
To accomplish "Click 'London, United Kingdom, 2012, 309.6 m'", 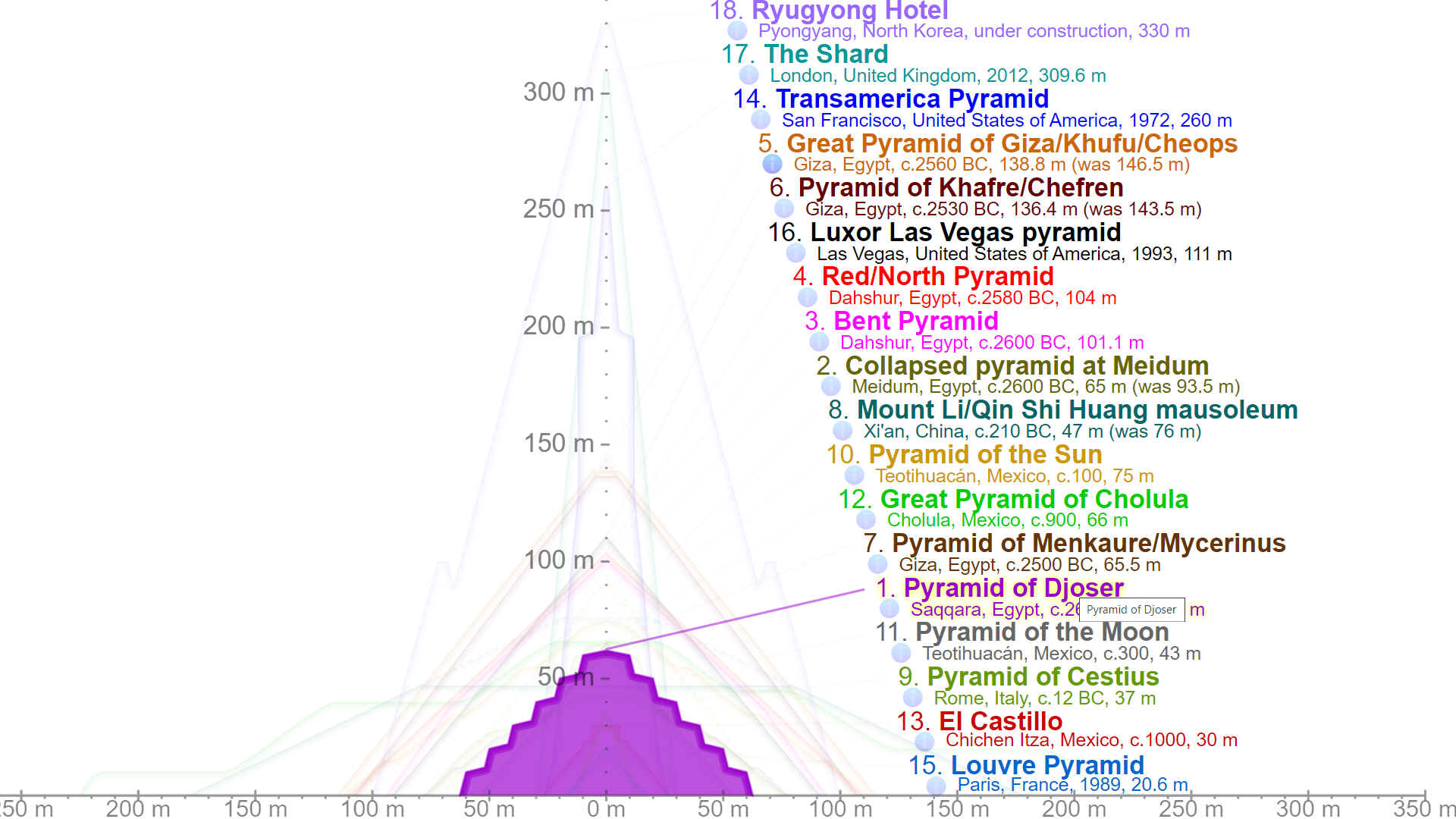I will click(x=938, y=76).
